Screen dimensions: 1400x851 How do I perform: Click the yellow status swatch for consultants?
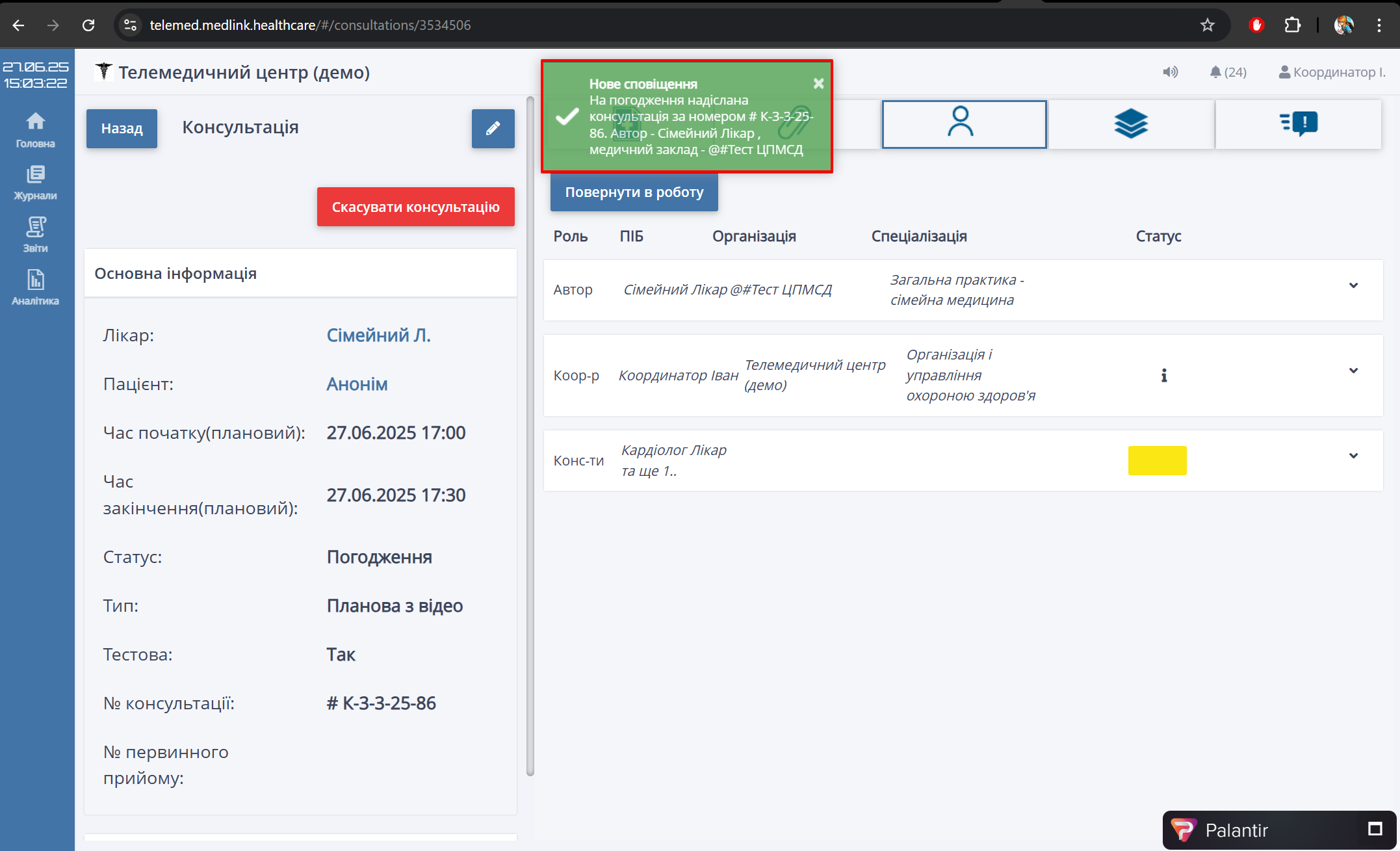pos(1157,460)
